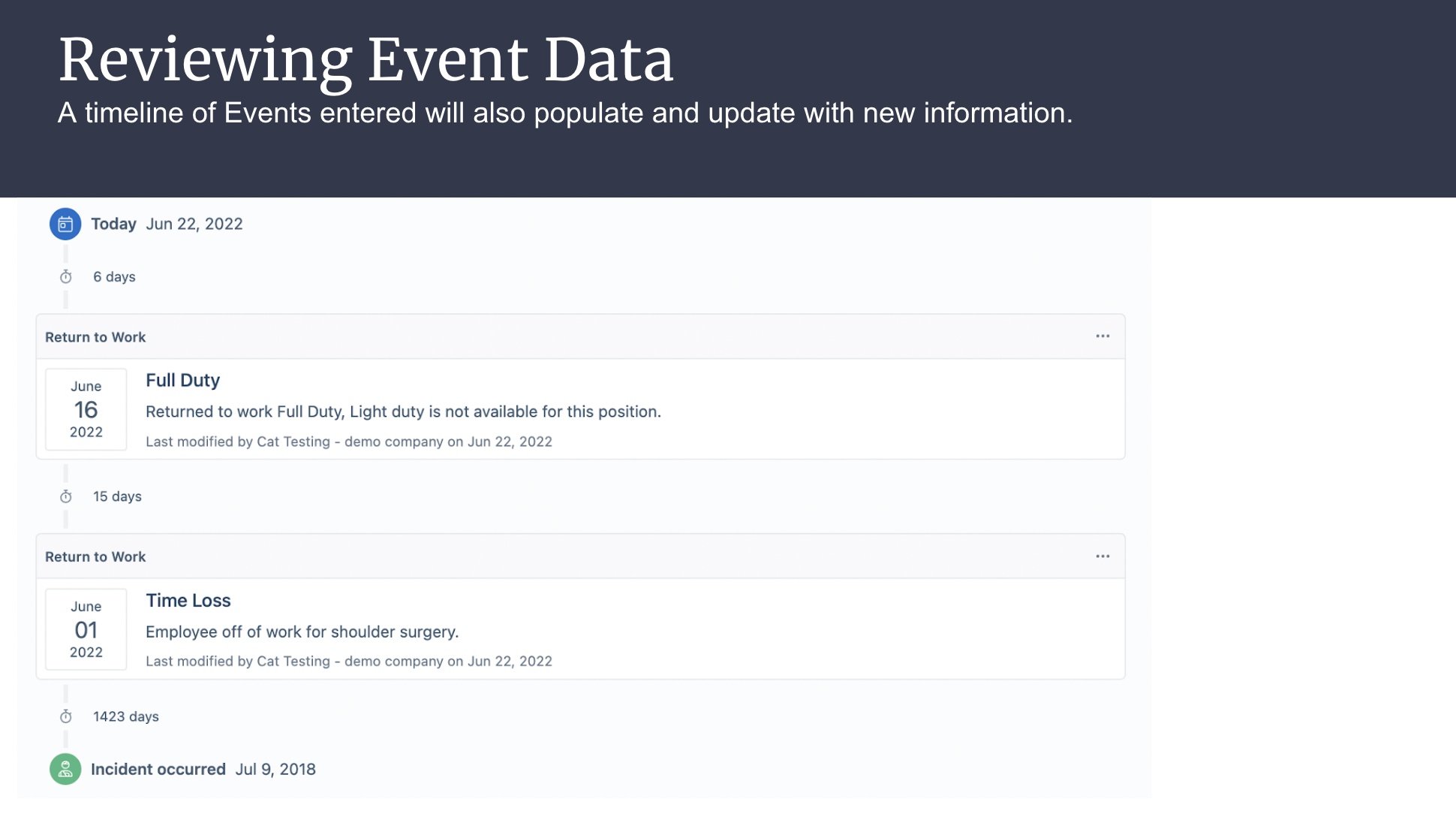Click the June 16 2022 date box
This screenshot has height=817, width=1456.
(86, 409)
